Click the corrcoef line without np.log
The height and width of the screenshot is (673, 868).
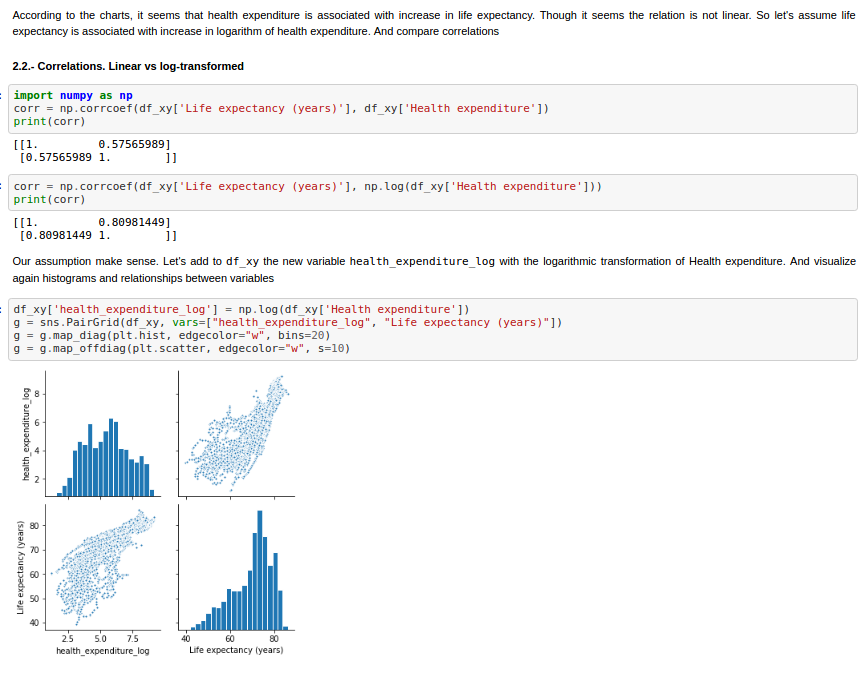tap(281, 108)
